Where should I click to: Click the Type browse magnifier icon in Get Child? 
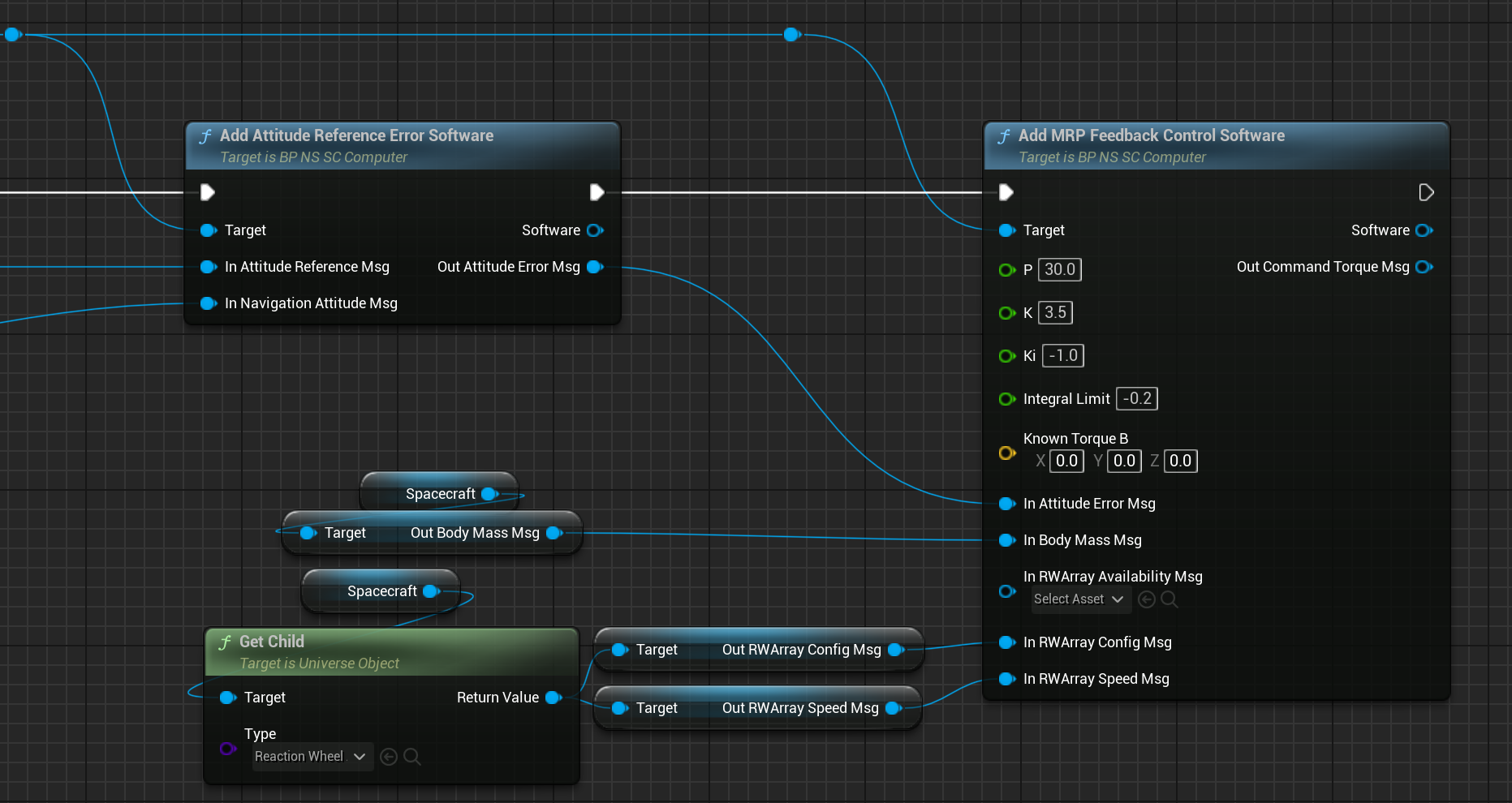point(411,757)
